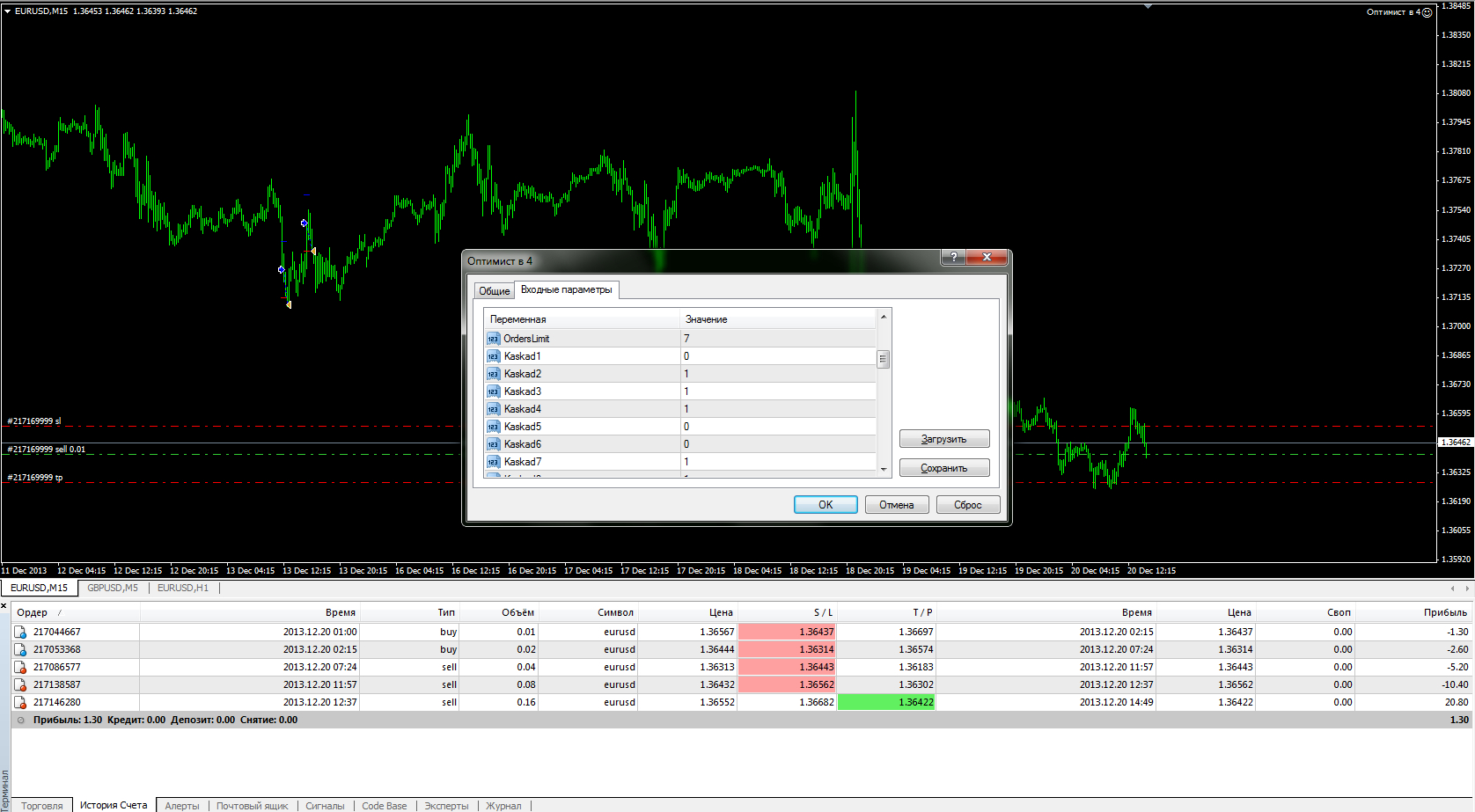
Task: Click the Kaskad5 variable icon
Action: [493, 427]
